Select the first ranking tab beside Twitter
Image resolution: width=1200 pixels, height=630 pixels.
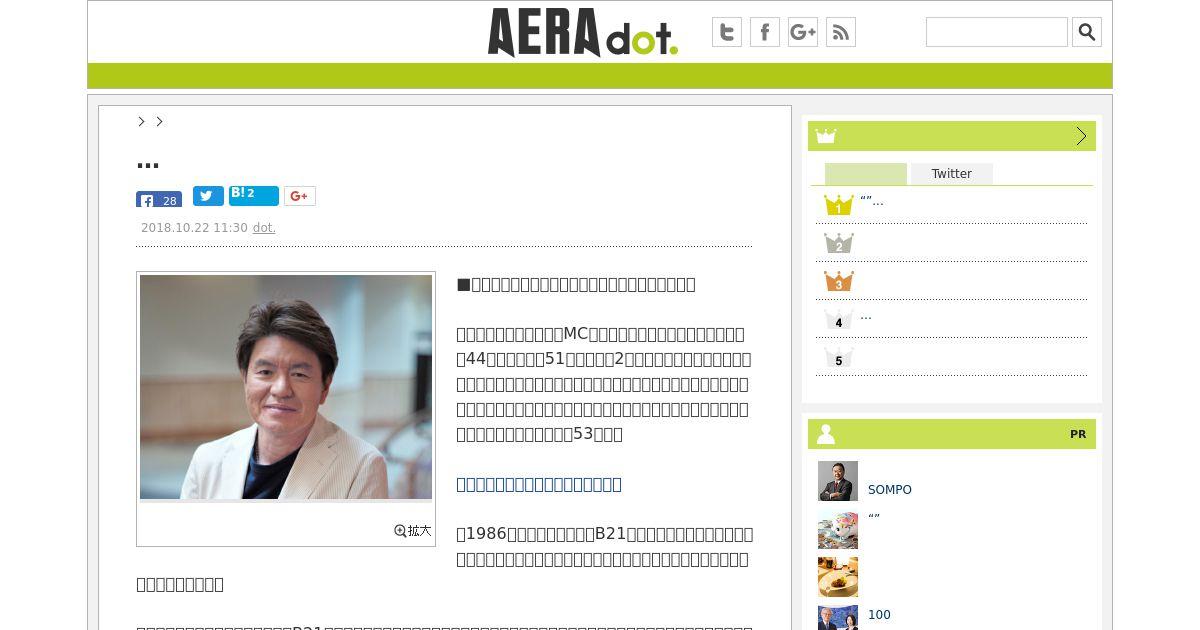pyautogui.click(x=866, y=174)
